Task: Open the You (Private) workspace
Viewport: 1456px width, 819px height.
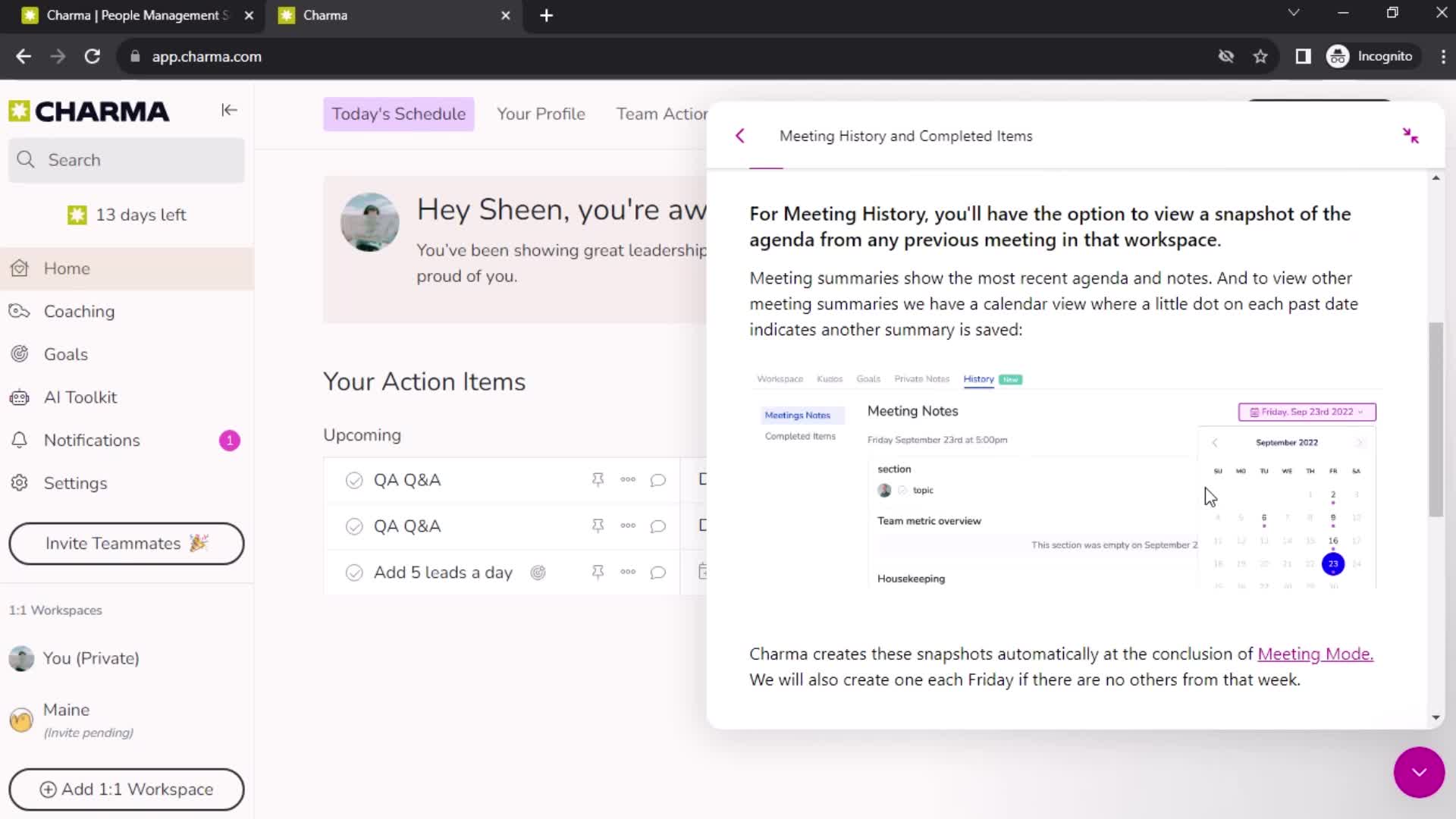Action: tap(127, 658)
